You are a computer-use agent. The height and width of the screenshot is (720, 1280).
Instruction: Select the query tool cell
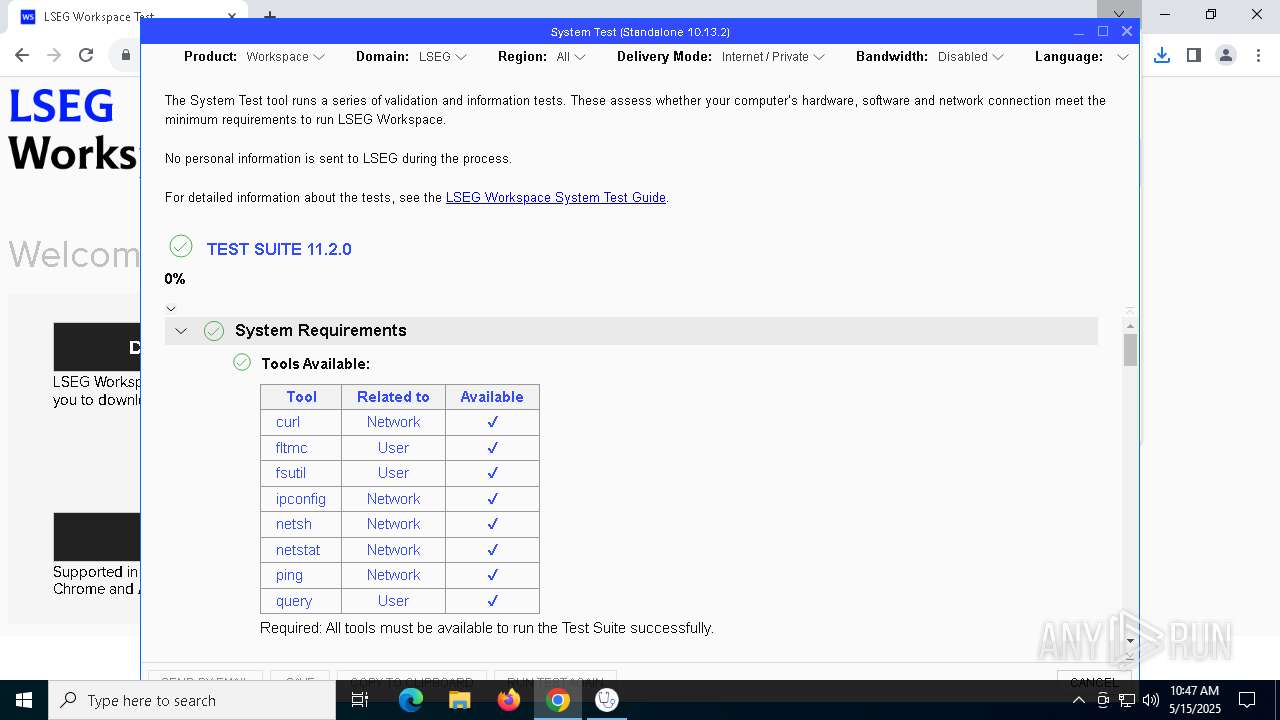pyautogui.click(x=301, y=601)
